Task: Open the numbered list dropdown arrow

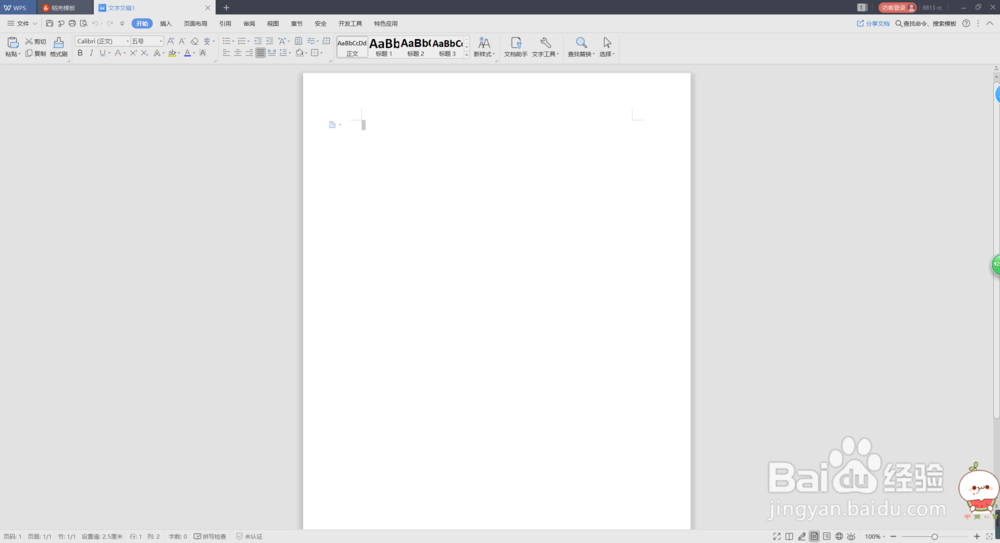Action: click(249, 41)
